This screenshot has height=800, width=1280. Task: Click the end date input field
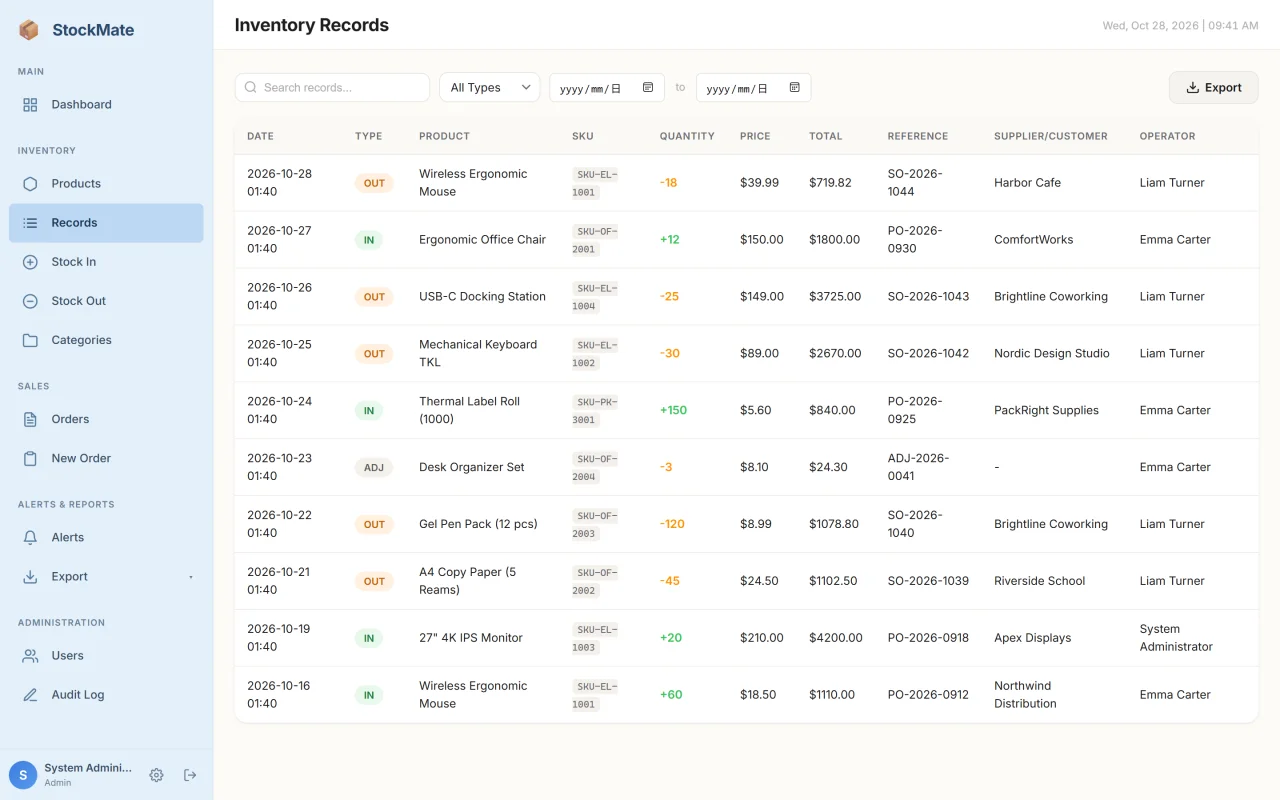(x=754, y=88)
